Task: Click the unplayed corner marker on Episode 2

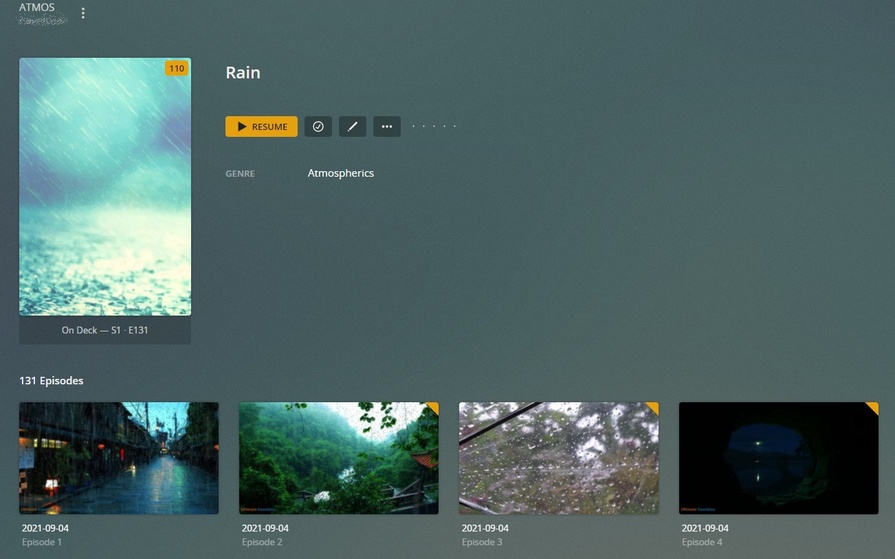Action: pos(433,408)
